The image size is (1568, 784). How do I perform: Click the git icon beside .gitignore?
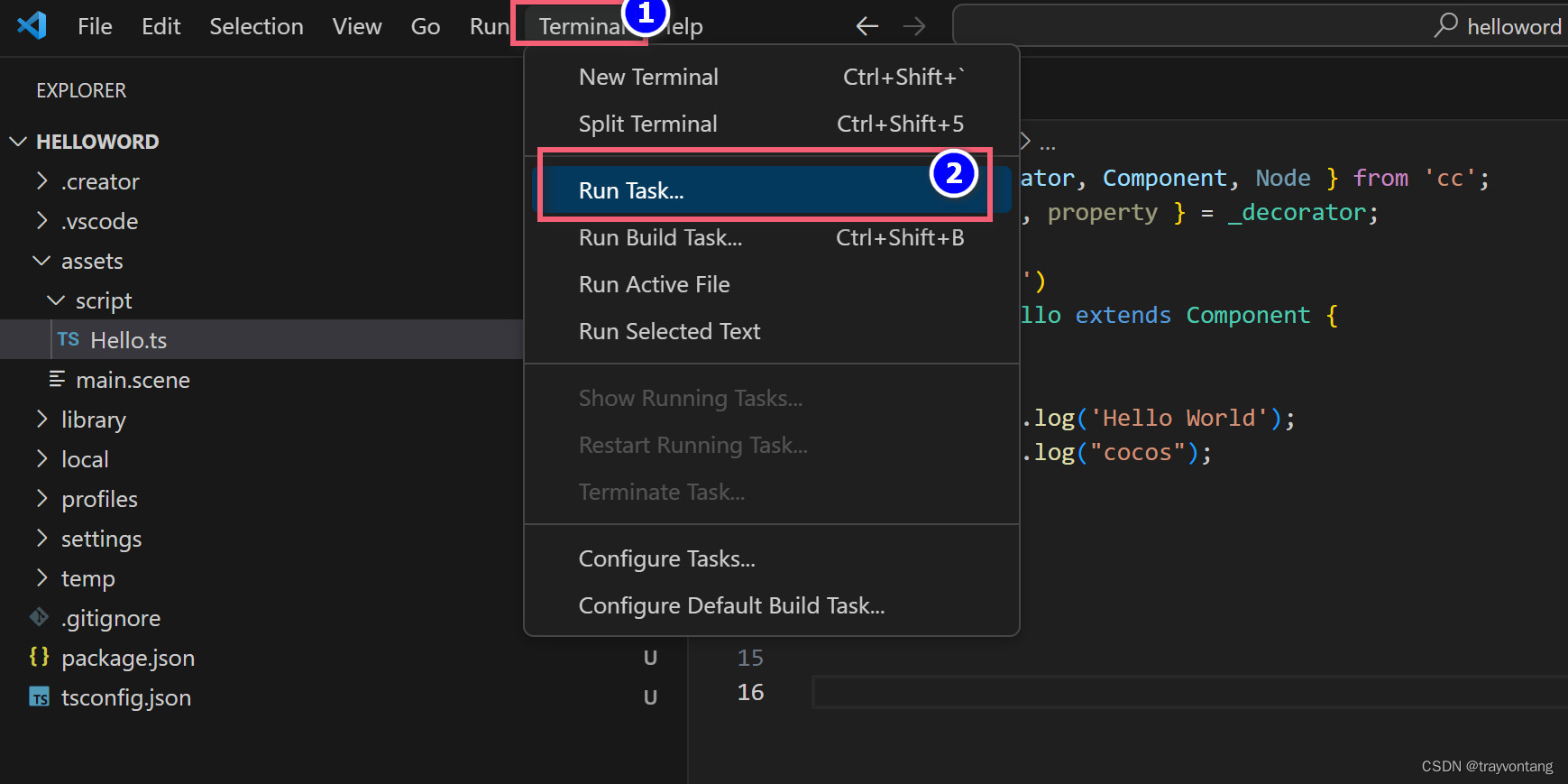(x=39, y=617)
